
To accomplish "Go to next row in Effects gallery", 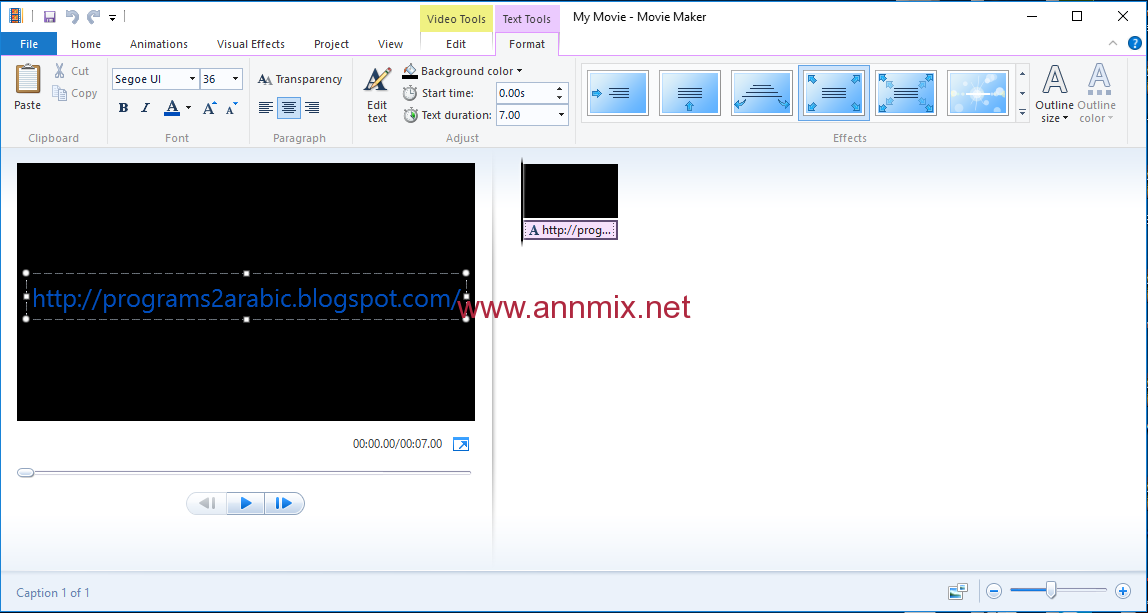I will tap(1022, 93).
